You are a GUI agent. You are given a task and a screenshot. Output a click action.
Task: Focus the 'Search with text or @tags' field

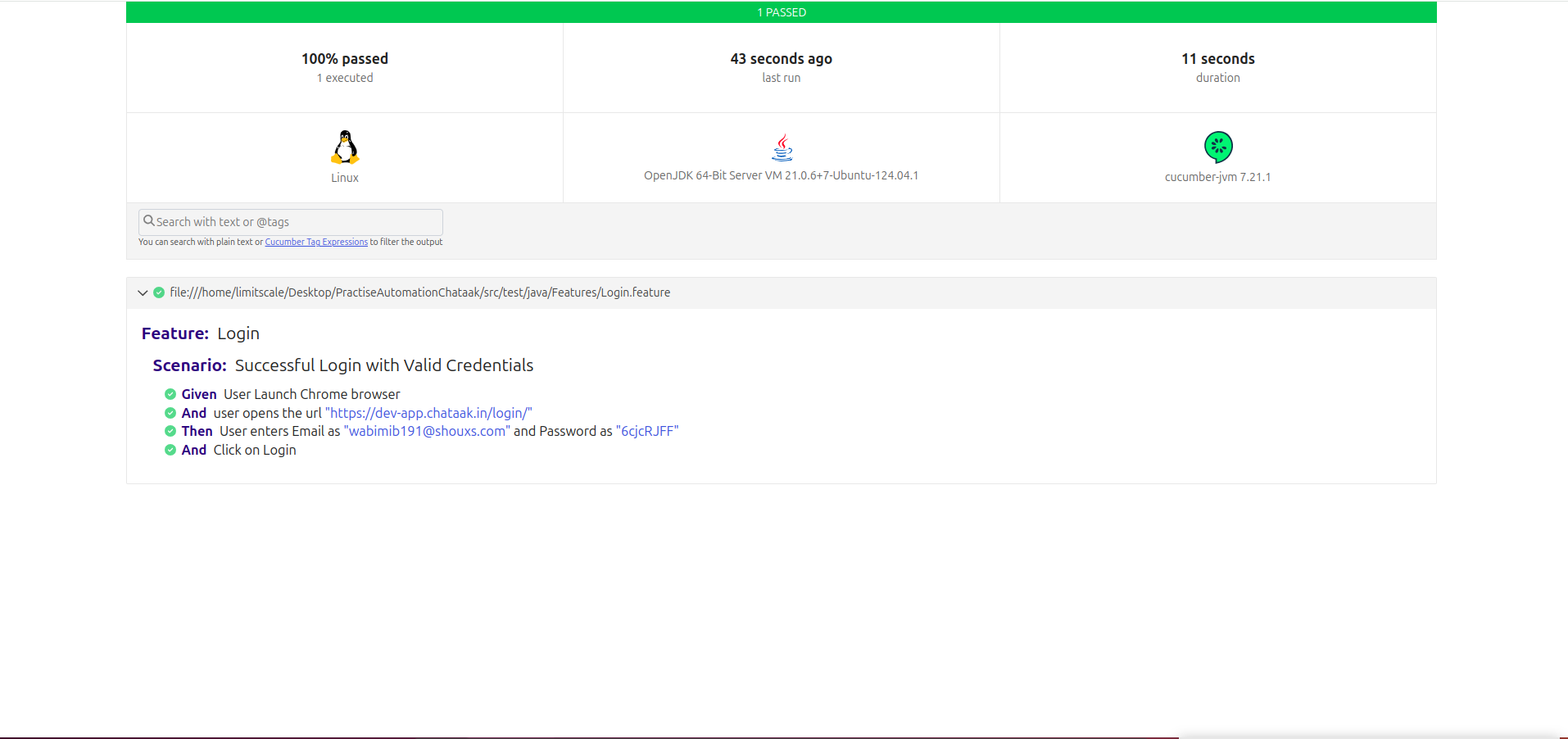pyautogui.click(x=291, y=222)
